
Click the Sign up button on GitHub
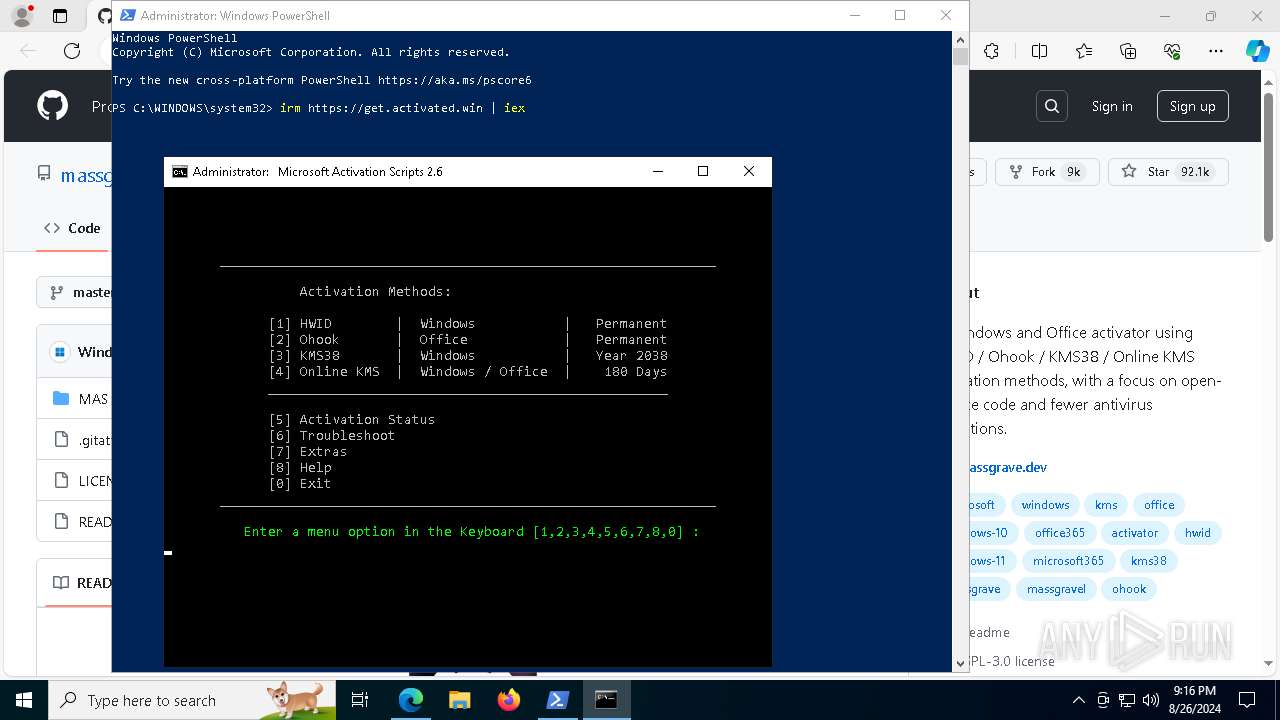[x=1192, y=106]
